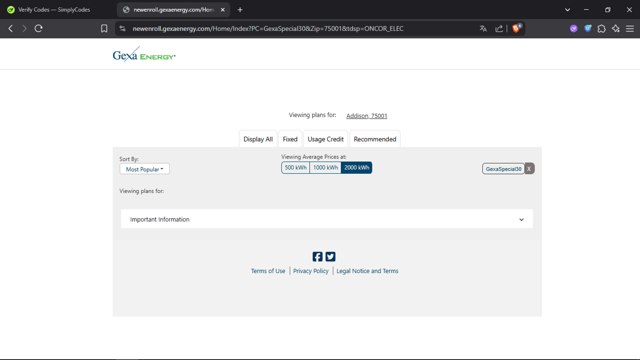Minimize the browser window
The image size is (640, 360).
coord(587,9)
